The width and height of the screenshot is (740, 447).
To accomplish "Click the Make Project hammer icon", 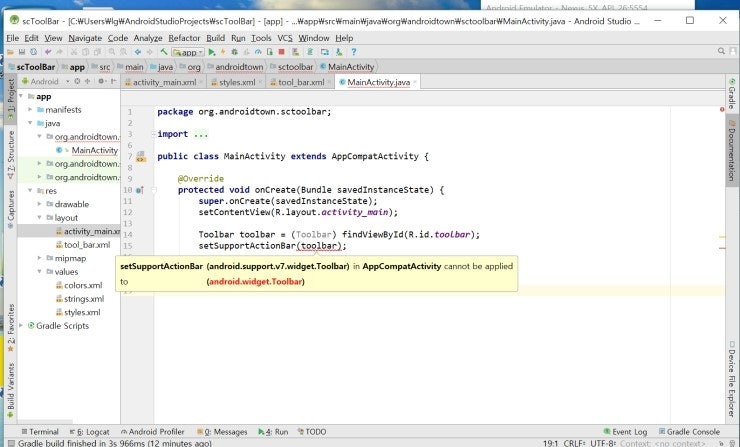I will (164, 52).
